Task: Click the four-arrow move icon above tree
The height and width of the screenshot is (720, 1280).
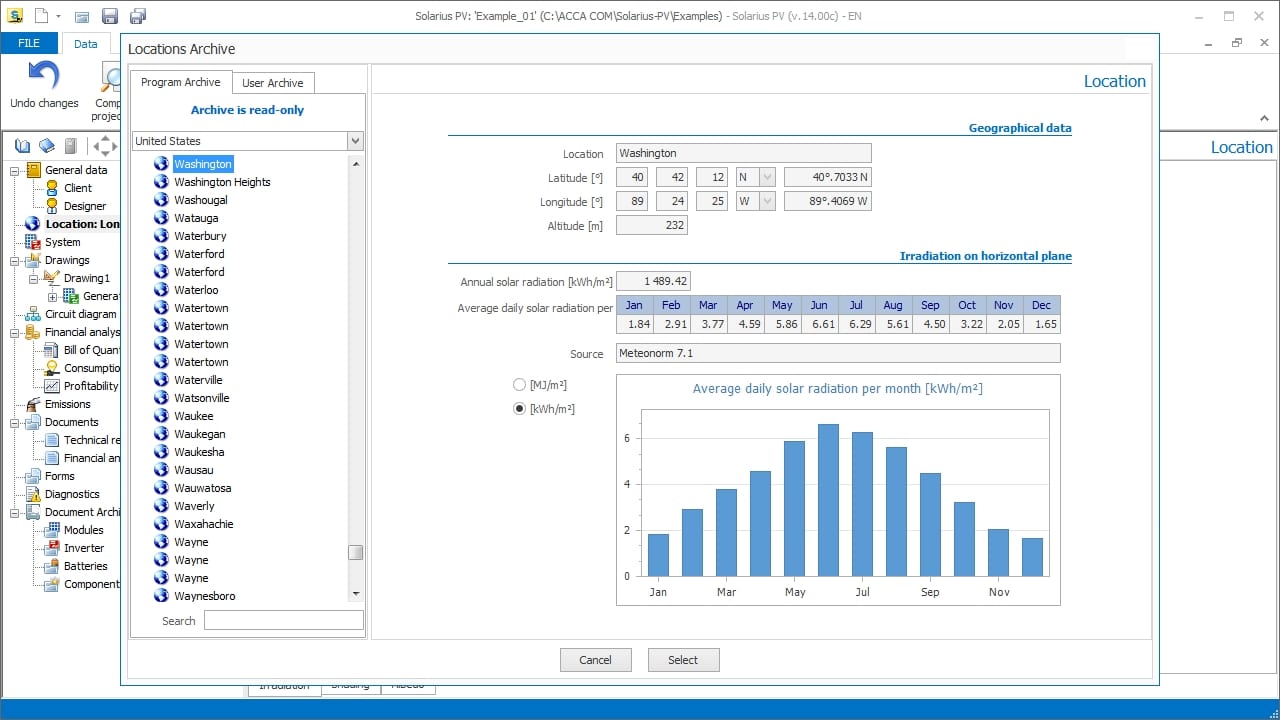Action: tap(105, 146)
